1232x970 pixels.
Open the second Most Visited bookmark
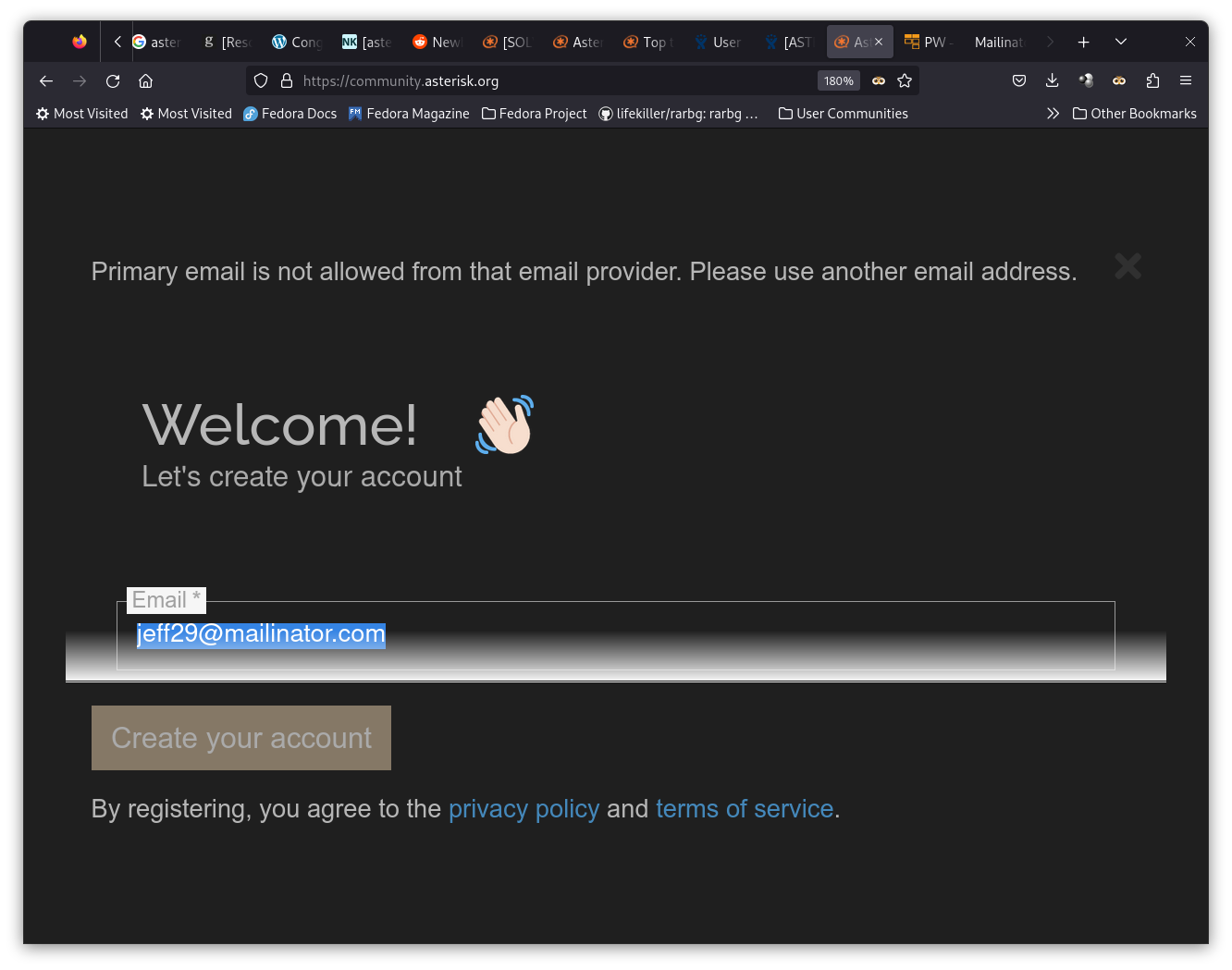coord(186,114)
